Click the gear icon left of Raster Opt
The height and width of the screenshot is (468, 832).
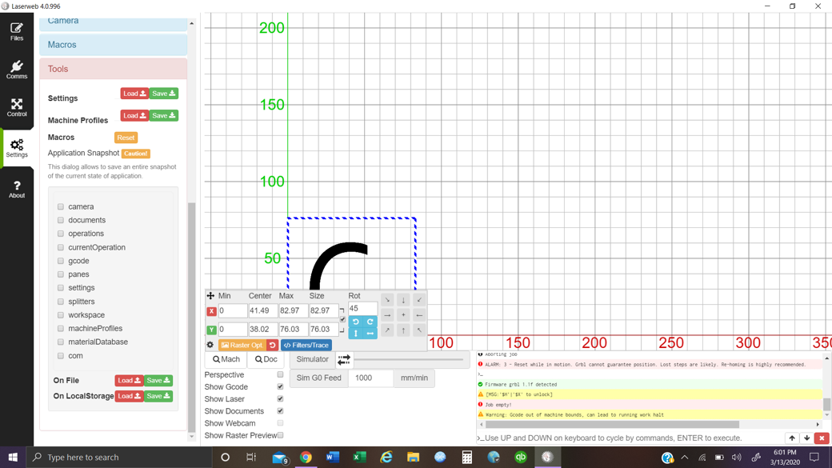click(x=210, y=345)
